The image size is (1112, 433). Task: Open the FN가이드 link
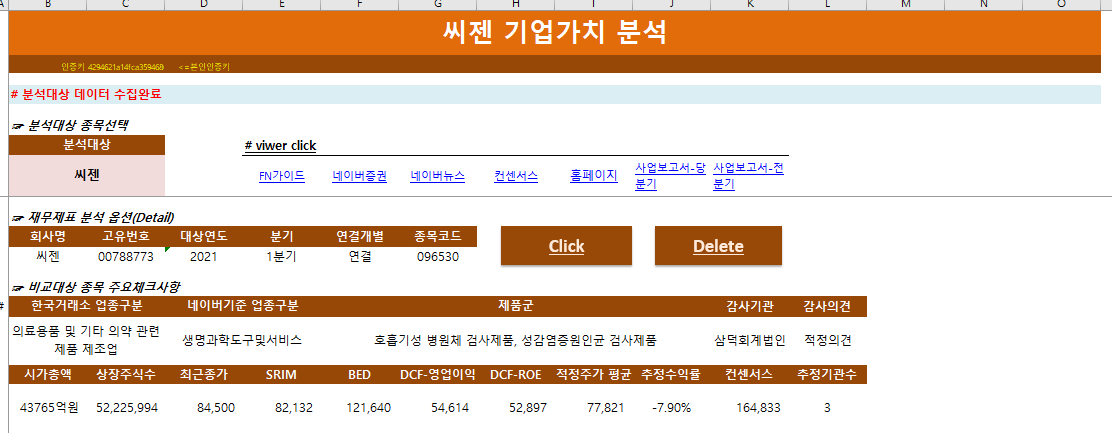282,176
